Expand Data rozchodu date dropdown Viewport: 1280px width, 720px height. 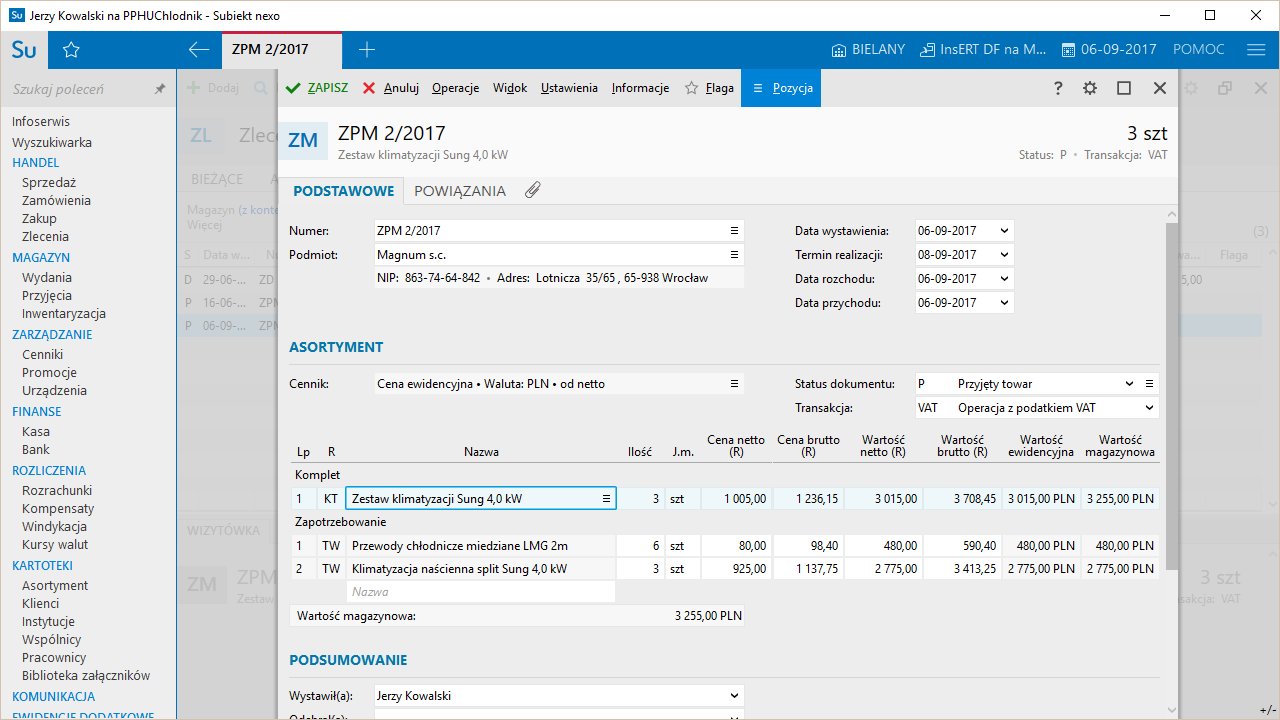1004,279
